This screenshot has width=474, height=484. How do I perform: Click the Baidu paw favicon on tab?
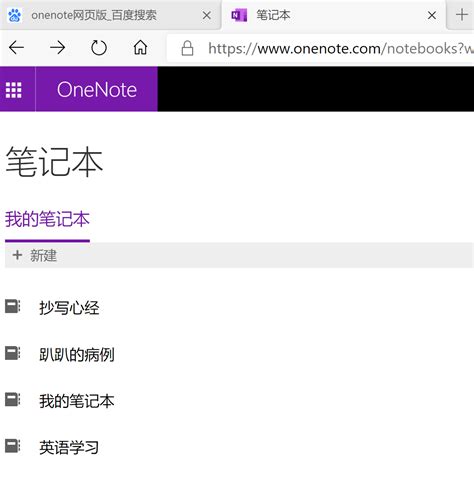[x=14, y=15]
